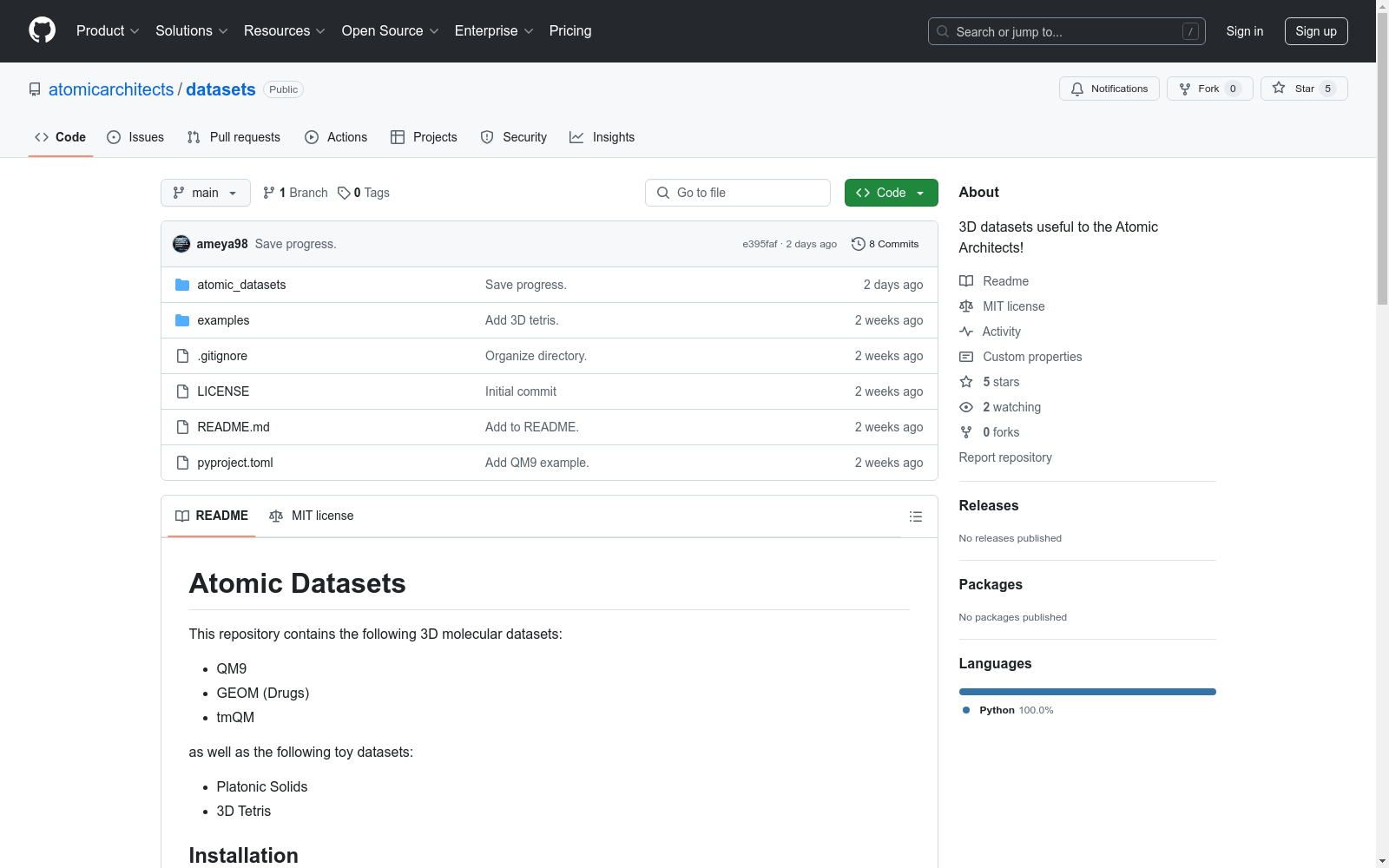Open the 'Add 3D tetris.' commit message
Image resolution: width=1389 pixels, height=868 pixels.
coord(522,320)
